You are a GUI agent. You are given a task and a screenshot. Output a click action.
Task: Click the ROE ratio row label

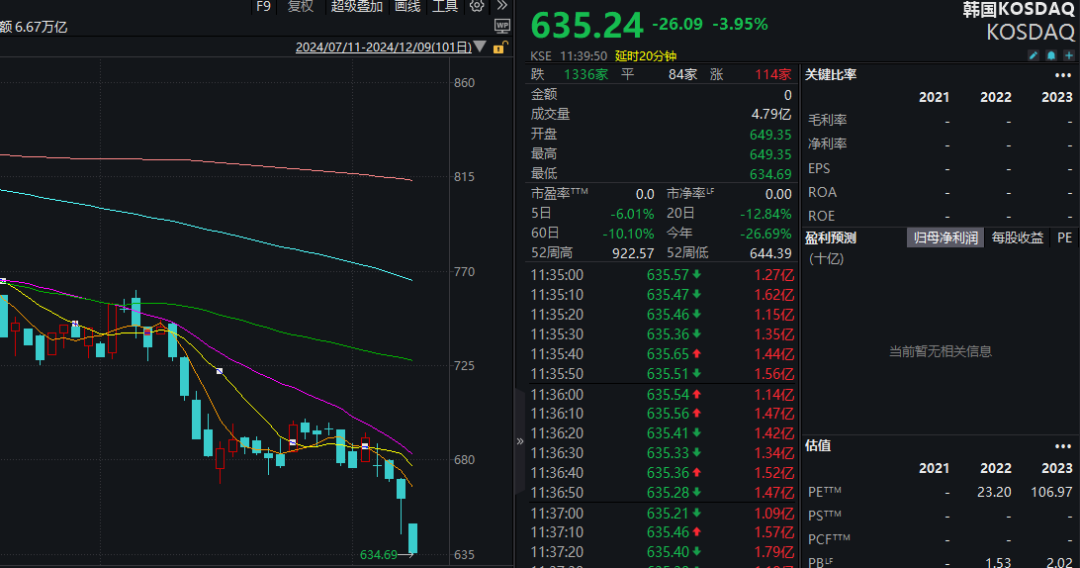point(821,215)
